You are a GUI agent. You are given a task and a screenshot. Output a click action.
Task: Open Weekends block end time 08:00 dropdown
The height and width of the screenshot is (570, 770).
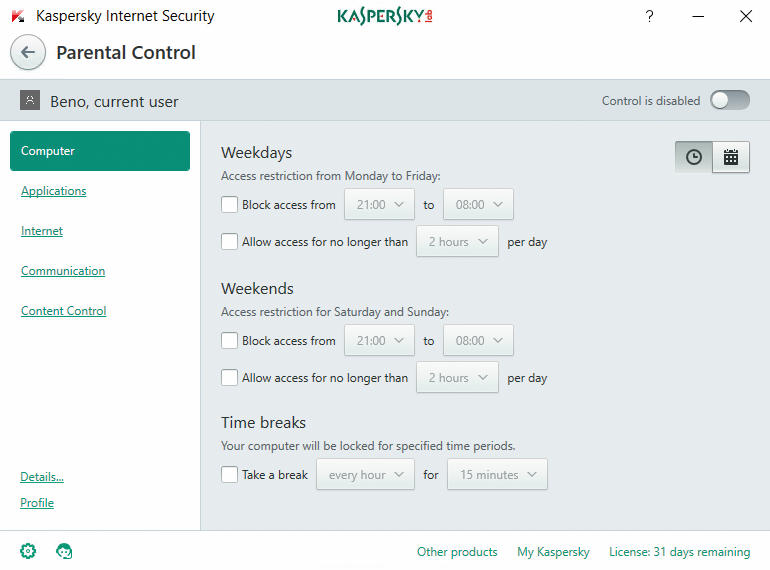pyautogui.click(x=478, y=340)
